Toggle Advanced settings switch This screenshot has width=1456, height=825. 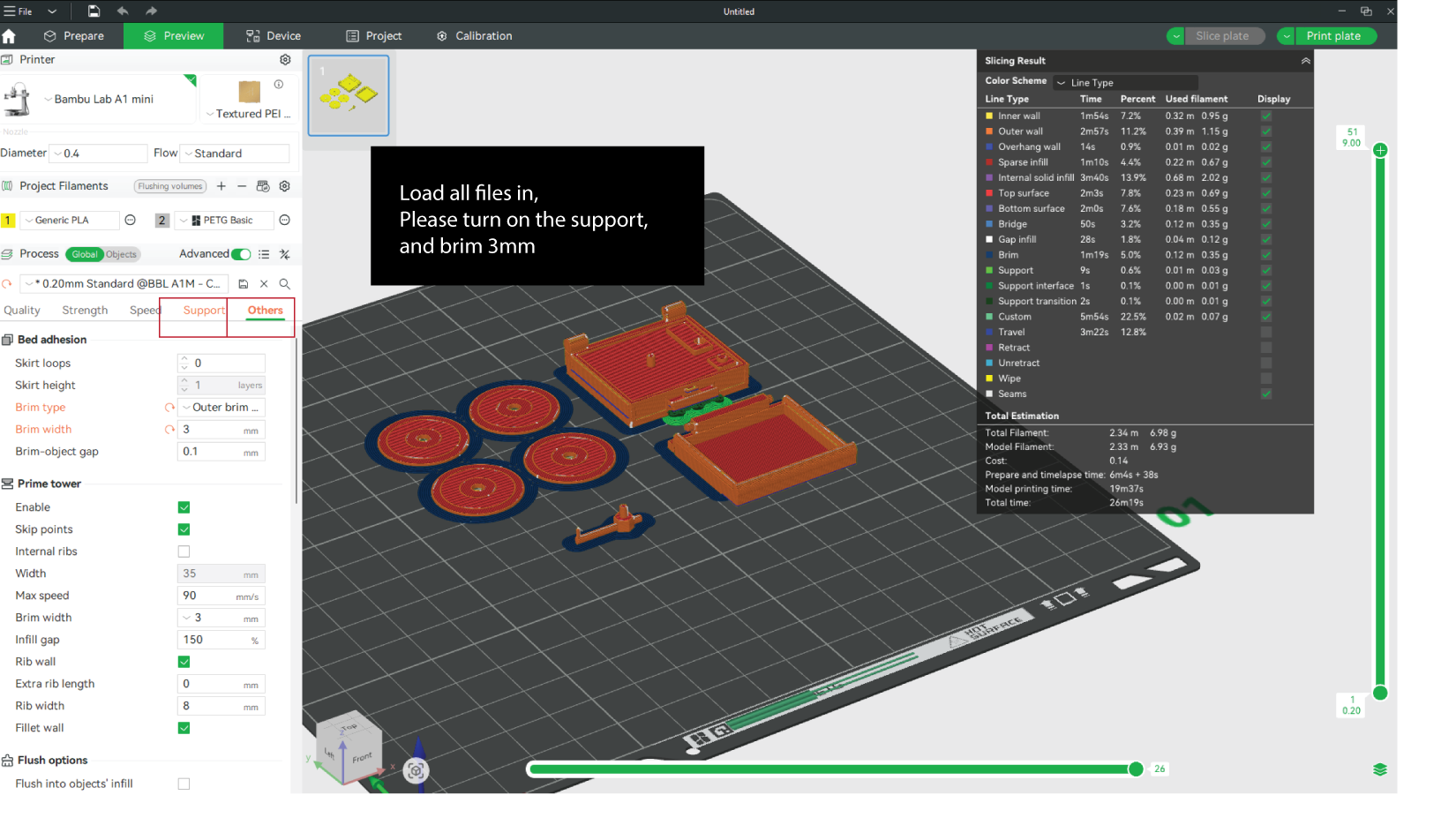click(241, 254)
